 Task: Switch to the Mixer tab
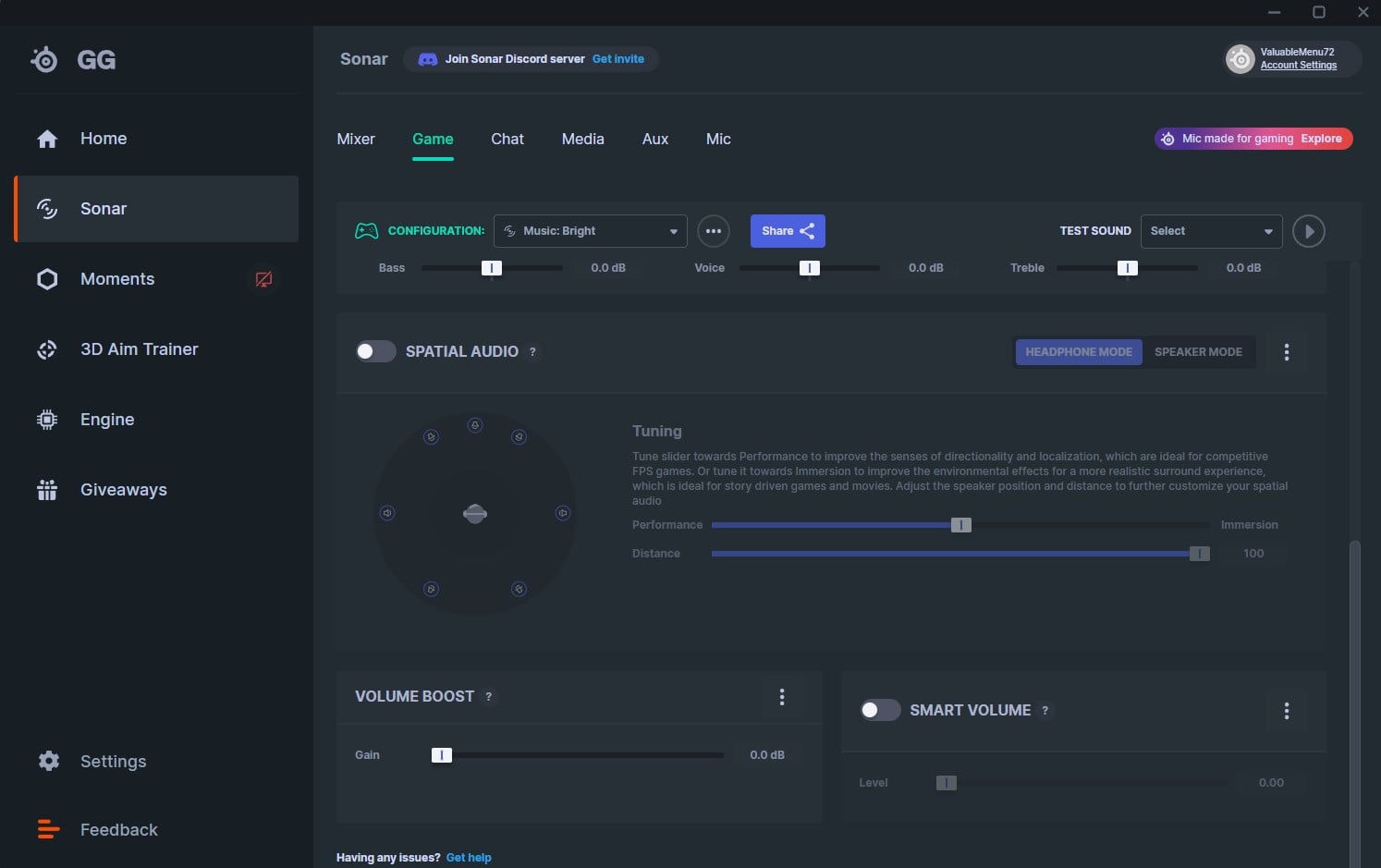click(356, 140)
